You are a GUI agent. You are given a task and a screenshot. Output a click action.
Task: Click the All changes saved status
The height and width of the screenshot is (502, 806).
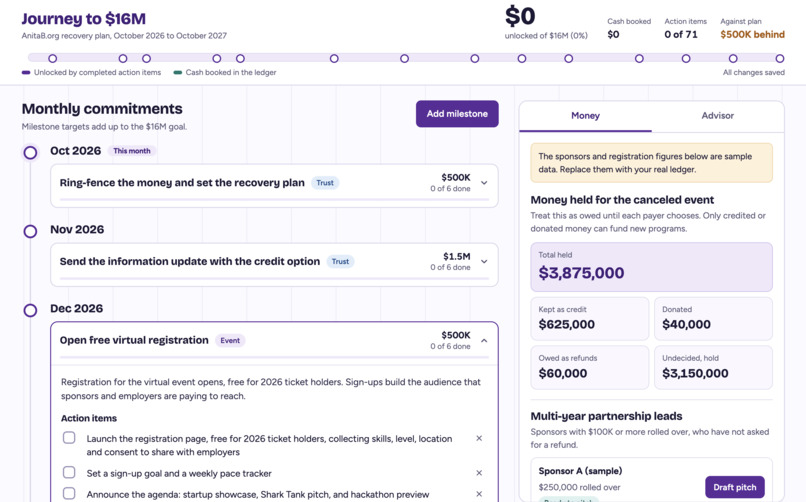coord(754,72)
